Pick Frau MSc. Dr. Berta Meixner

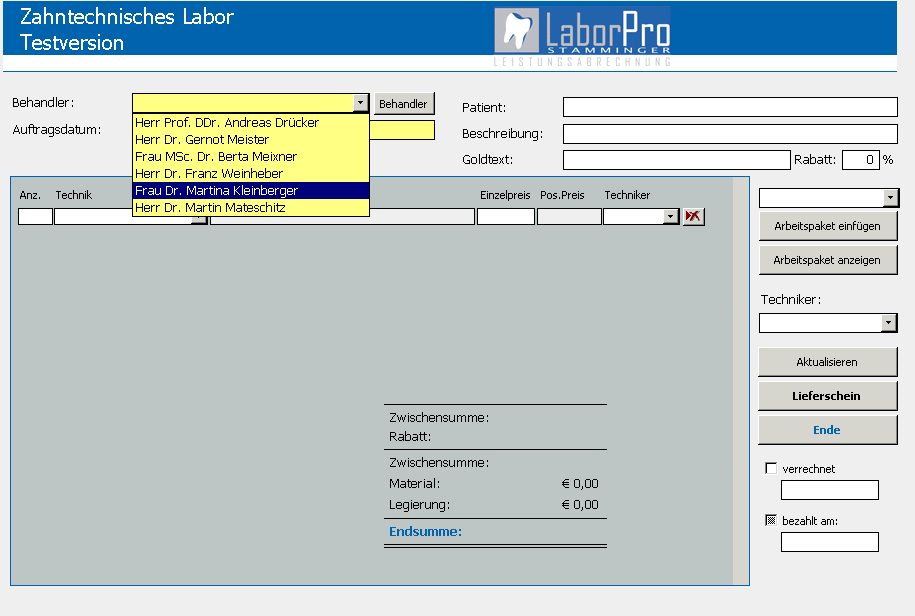point(216,157)
